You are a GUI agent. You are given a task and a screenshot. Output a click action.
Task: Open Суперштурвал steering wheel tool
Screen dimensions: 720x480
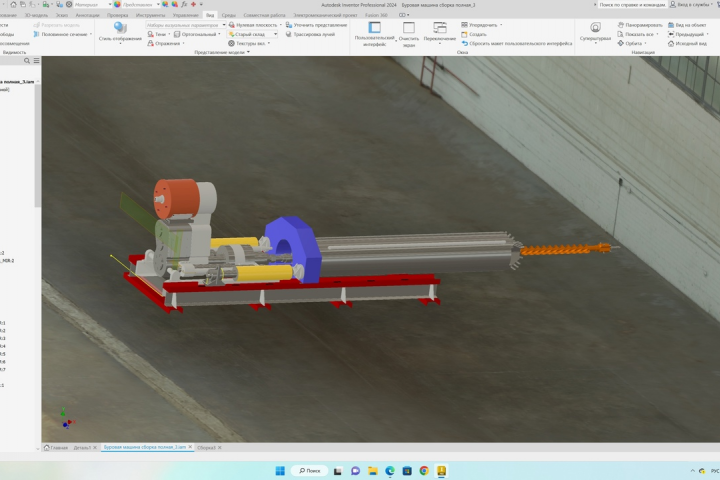click(x=595, y=32)
